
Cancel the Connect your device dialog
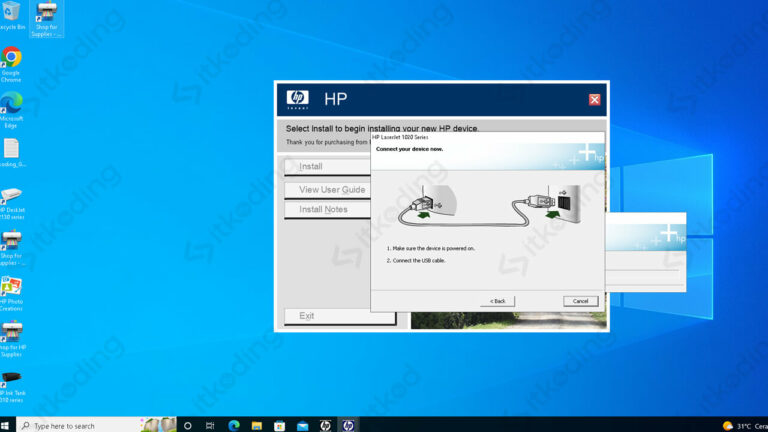[580, 301]
